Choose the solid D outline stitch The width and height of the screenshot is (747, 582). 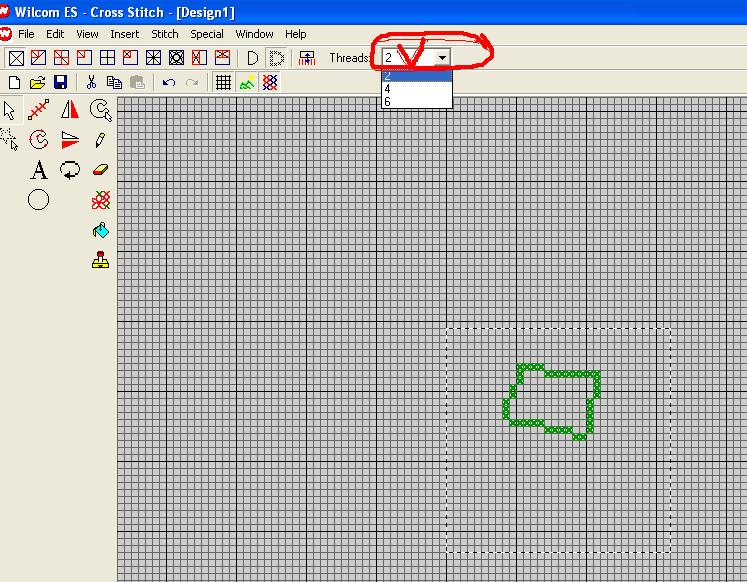(x=252, y=58)
